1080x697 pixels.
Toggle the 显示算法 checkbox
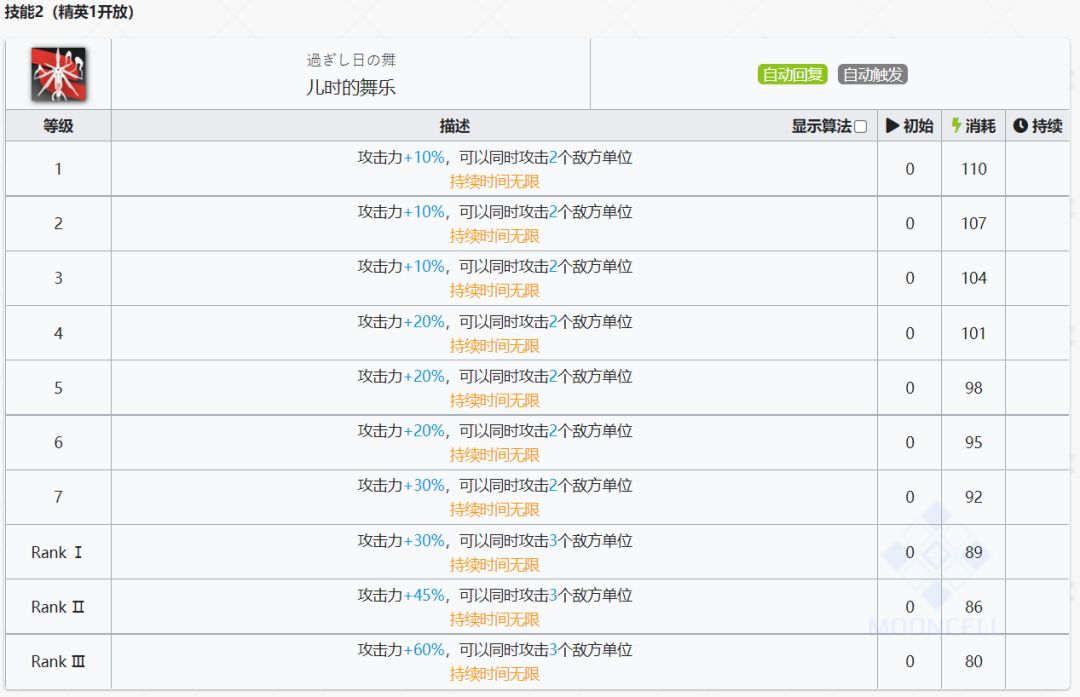[x=860, y=127]
